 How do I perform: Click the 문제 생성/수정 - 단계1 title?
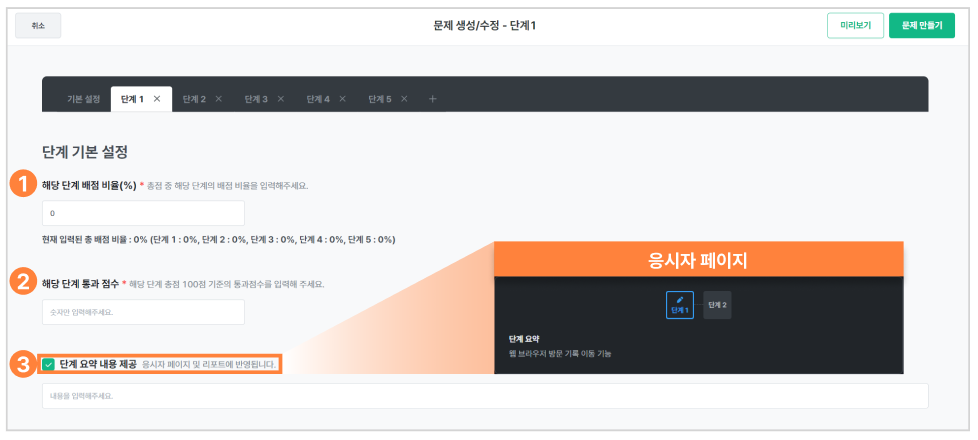tap(485, 26)
